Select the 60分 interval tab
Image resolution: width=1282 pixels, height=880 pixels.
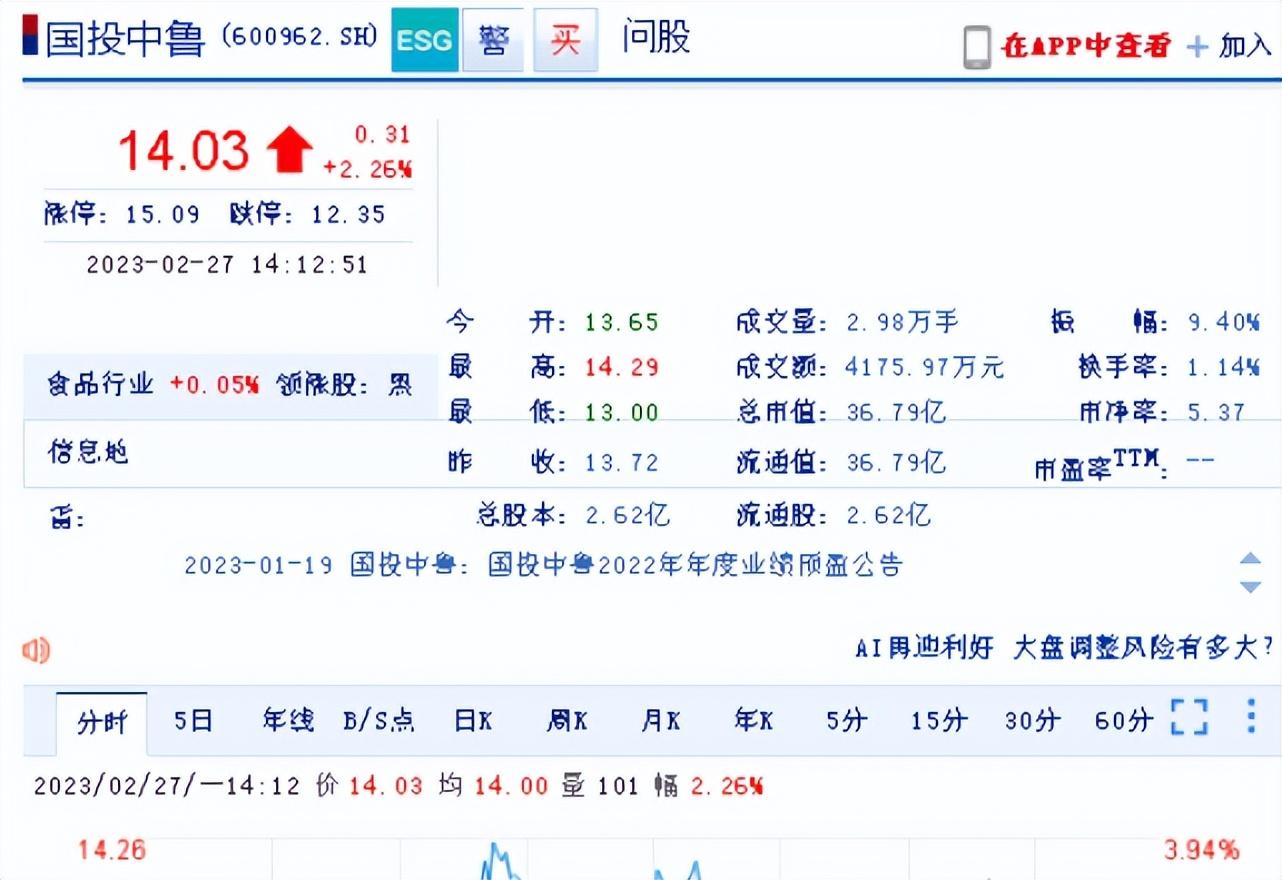1124,720
